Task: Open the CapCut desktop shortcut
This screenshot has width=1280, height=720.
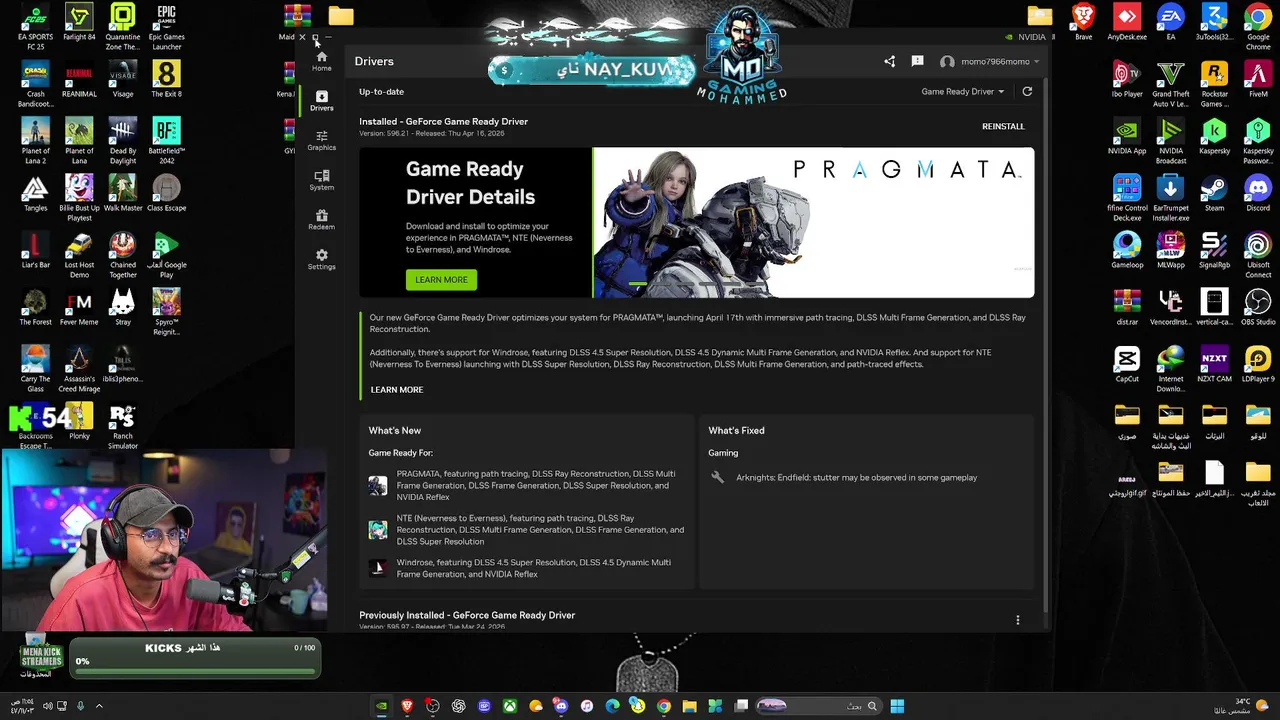Action: point(1127,365)
